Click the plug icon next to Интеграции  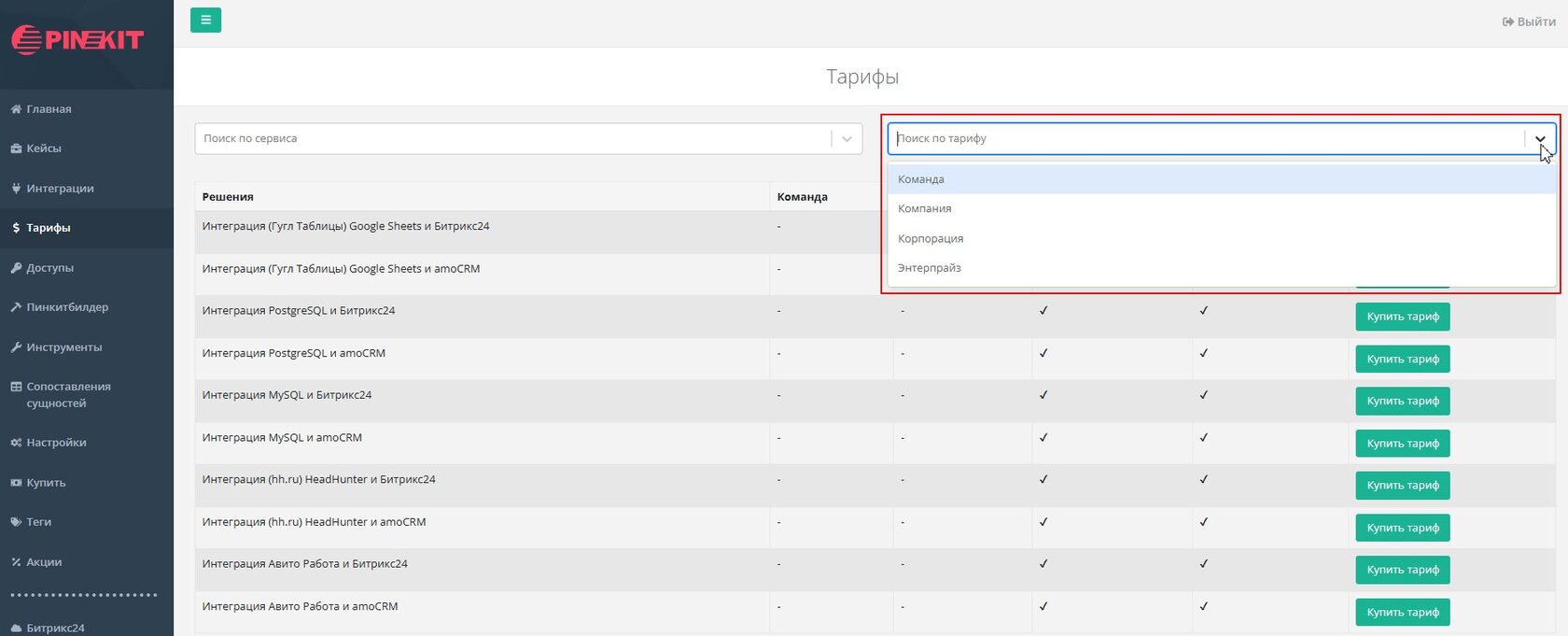tap(16, 189)
